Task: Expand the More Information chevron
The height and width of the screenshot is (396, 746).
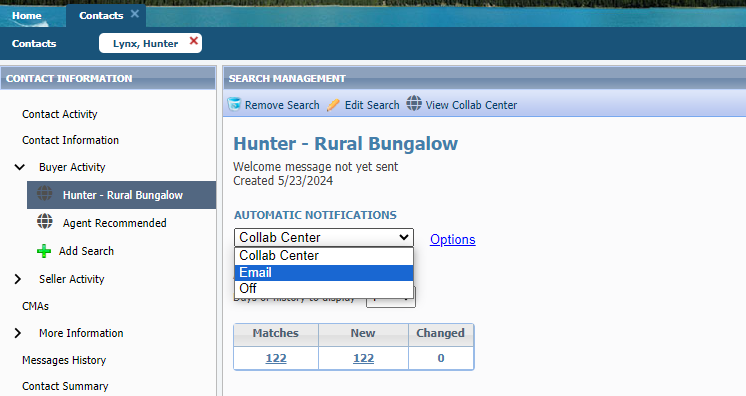Action: 18,333
